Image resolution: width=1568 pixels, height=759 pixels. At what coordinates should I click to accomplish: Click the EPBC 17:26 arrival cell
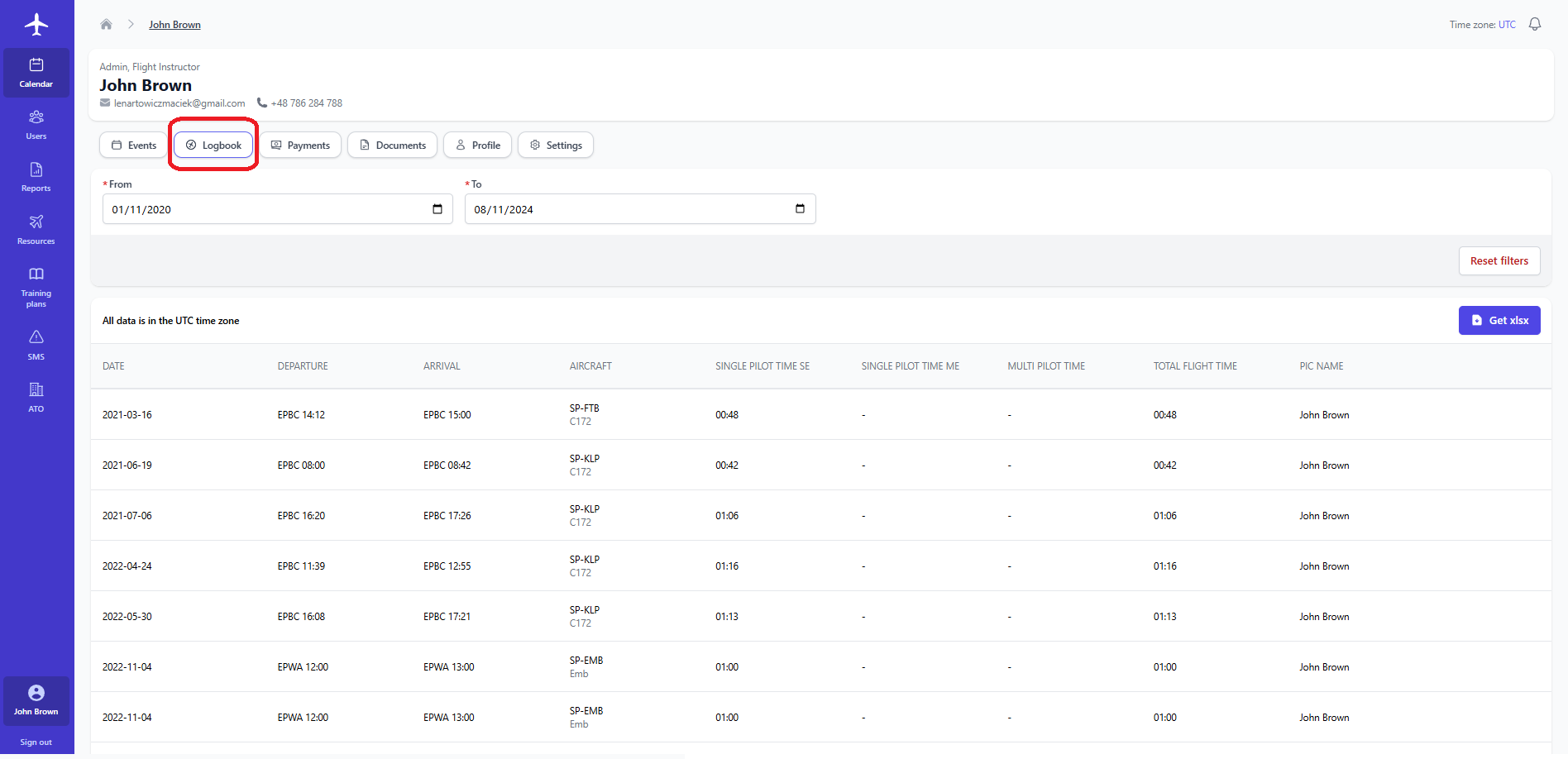447,516
